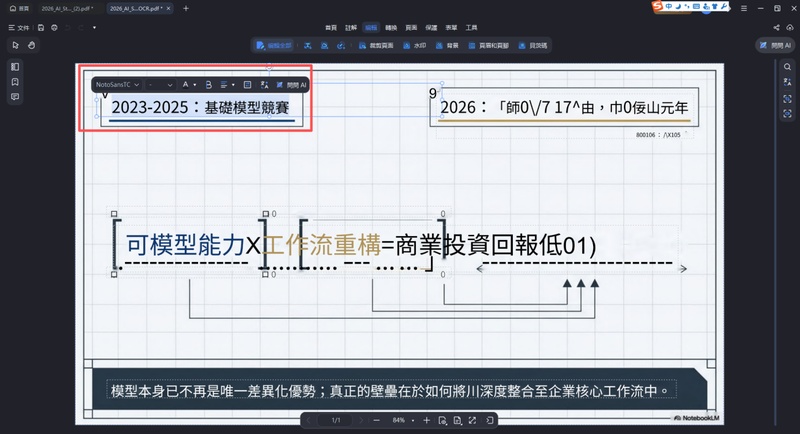Image resolution: width=800 pixels, height=434 pixels.
Task: Select the arrow selection tool
Action: point(15,45)
